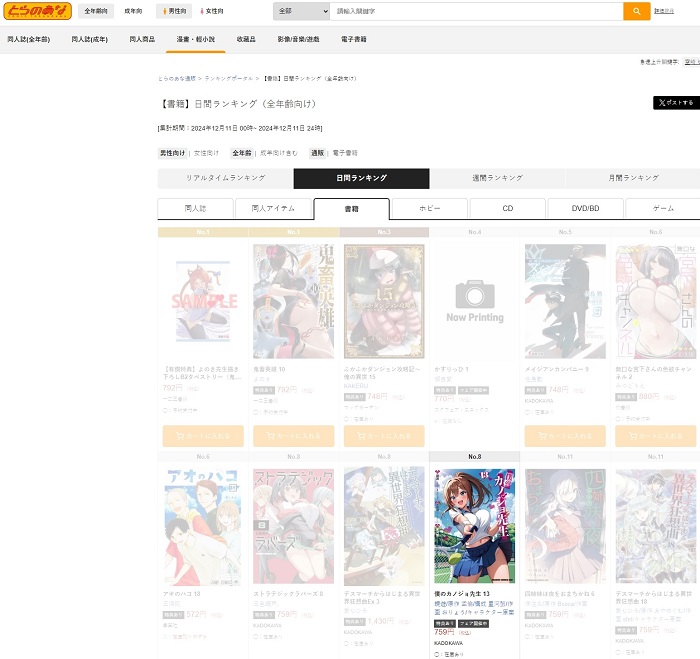
Task: Open the メイジアンカンパニー 9 cover thumbnail
Action: (x=565, y=301)
